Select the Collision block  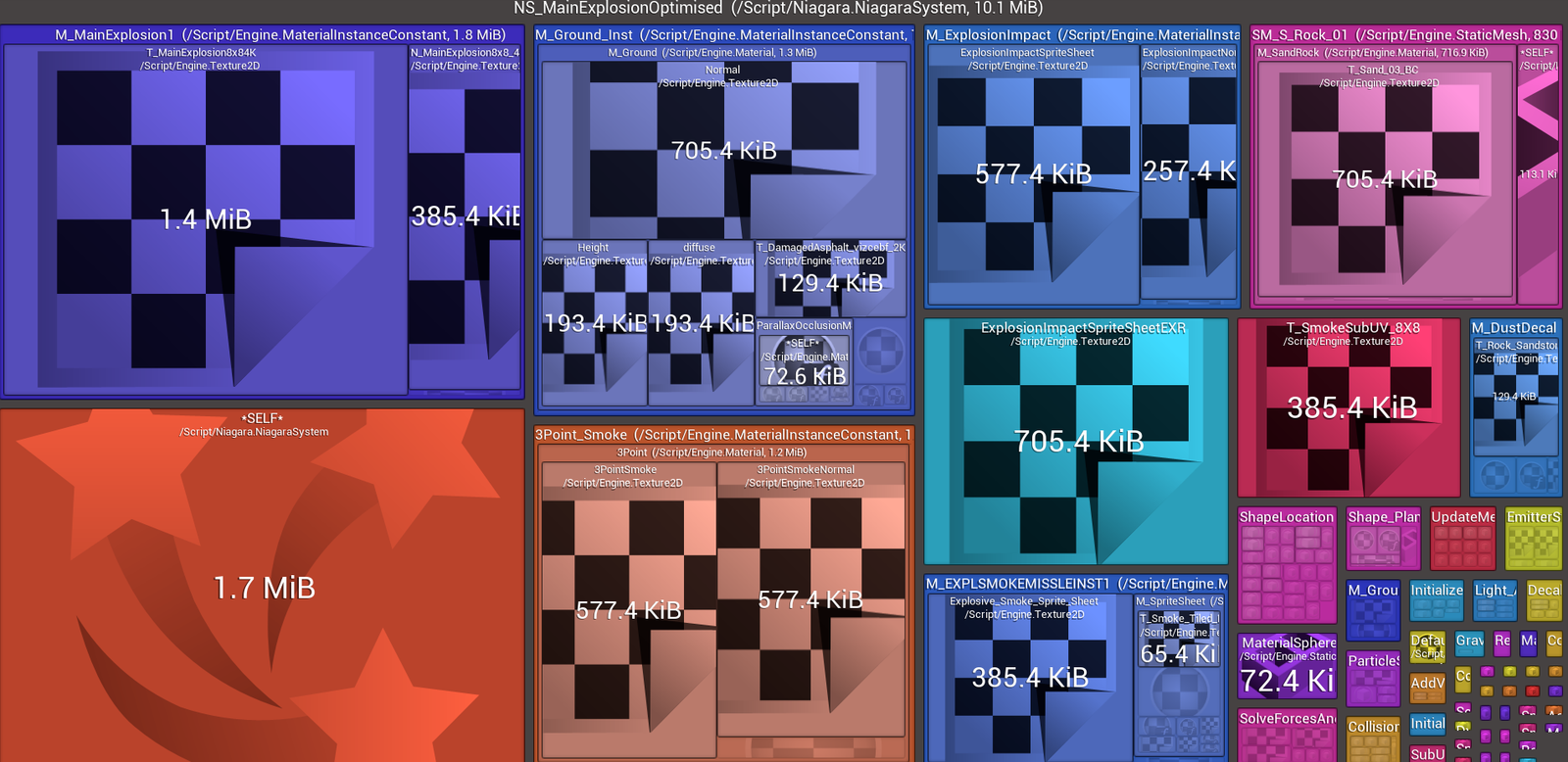pos(1373,739)
